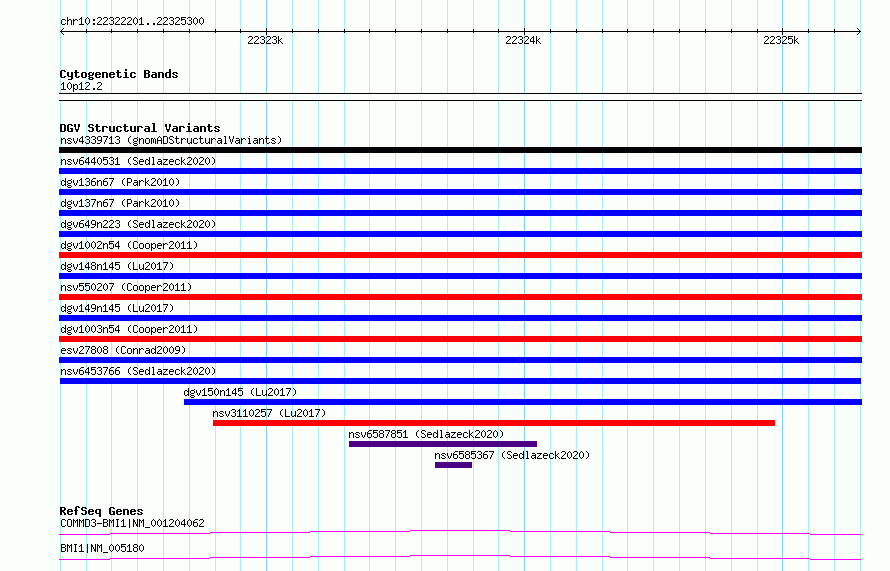Open nsv6587851 (Sedlazeck2020) label
Screen dimensions: 890x571
pos(426,434)
